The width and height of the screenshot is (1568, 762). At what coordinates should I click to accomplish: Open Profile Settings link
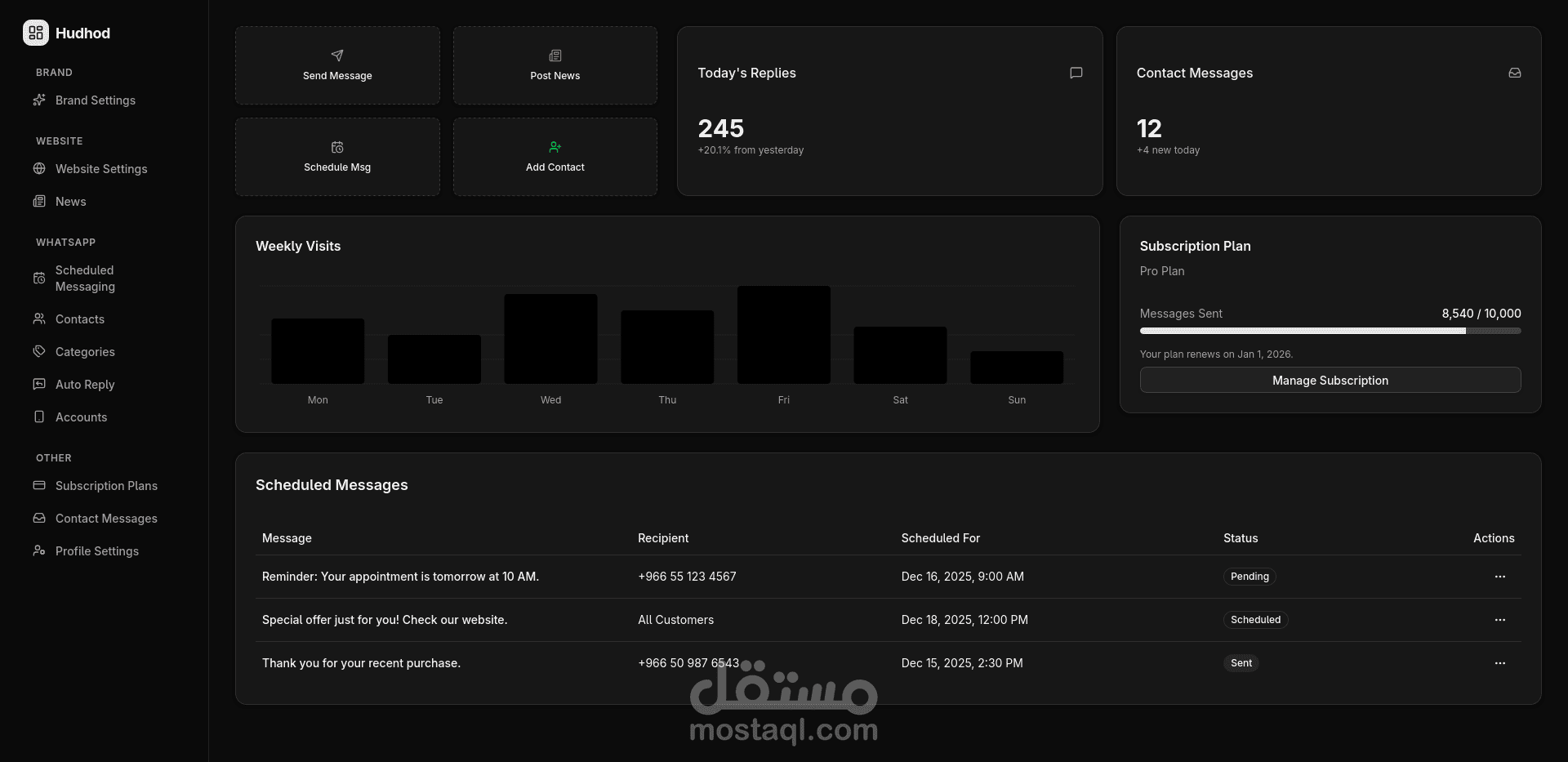(x=97, y=550)
